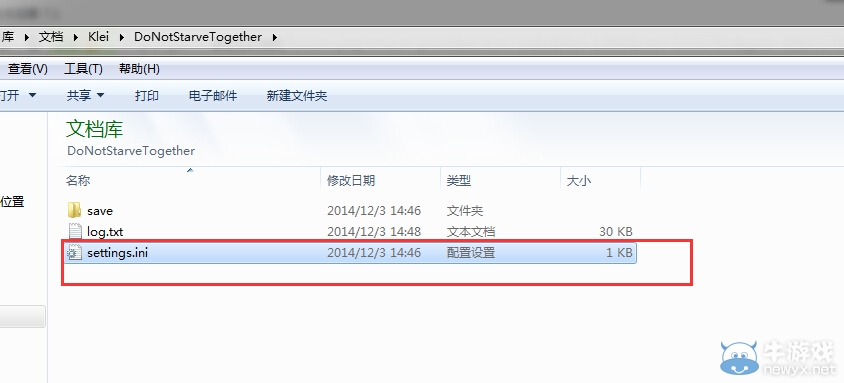
Task: Sort by 类型 column header
Action: (x=459, y=181)
